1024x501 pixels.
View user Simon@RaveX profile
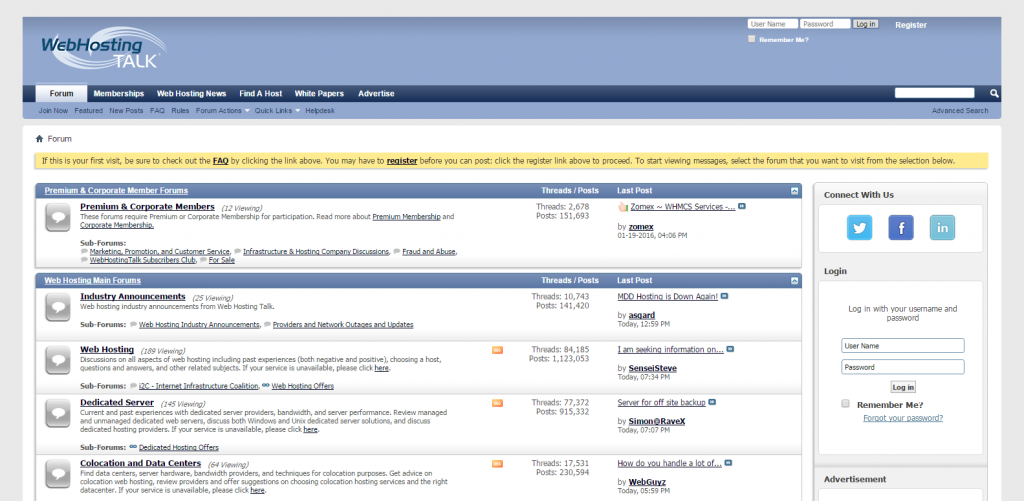pyautogui.click(x=656, y=421)
